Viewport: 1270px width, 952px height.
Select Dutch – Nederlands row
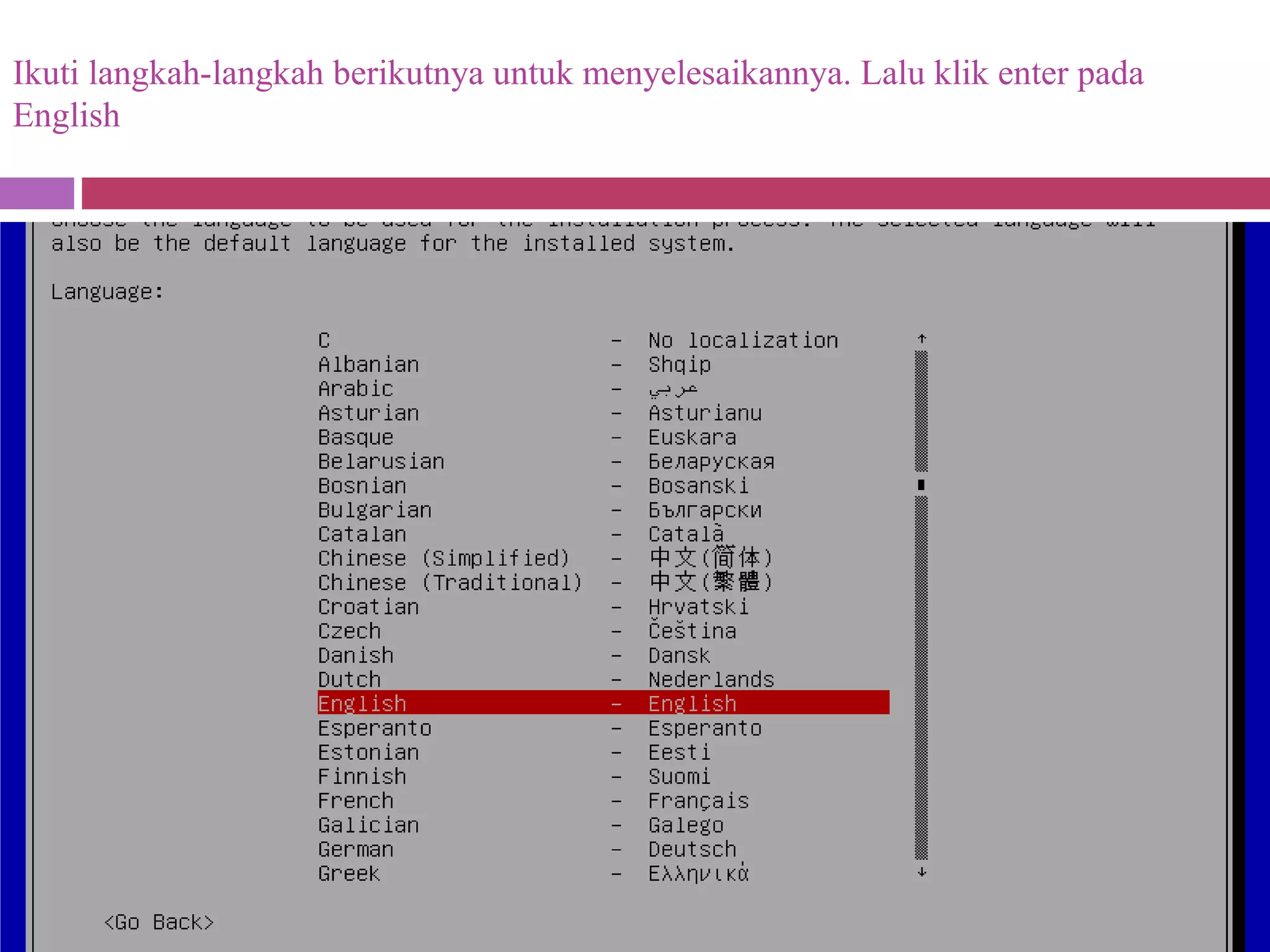click(x=603, y=679)
